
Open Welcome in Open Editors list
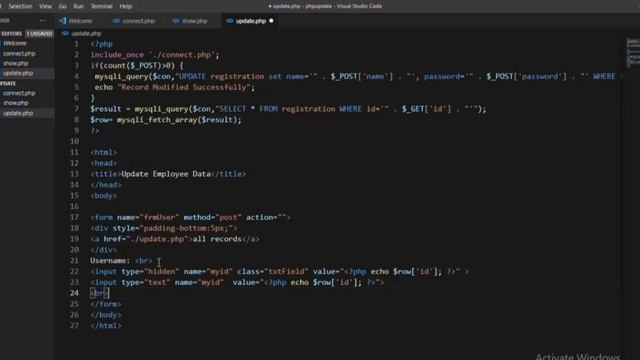(15, 43)
